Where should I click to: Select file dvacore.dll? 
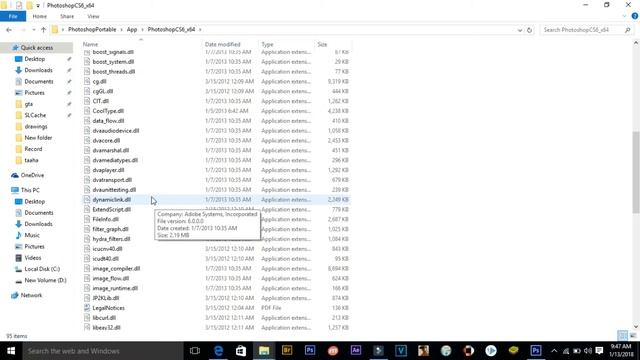tap(106, 140)
